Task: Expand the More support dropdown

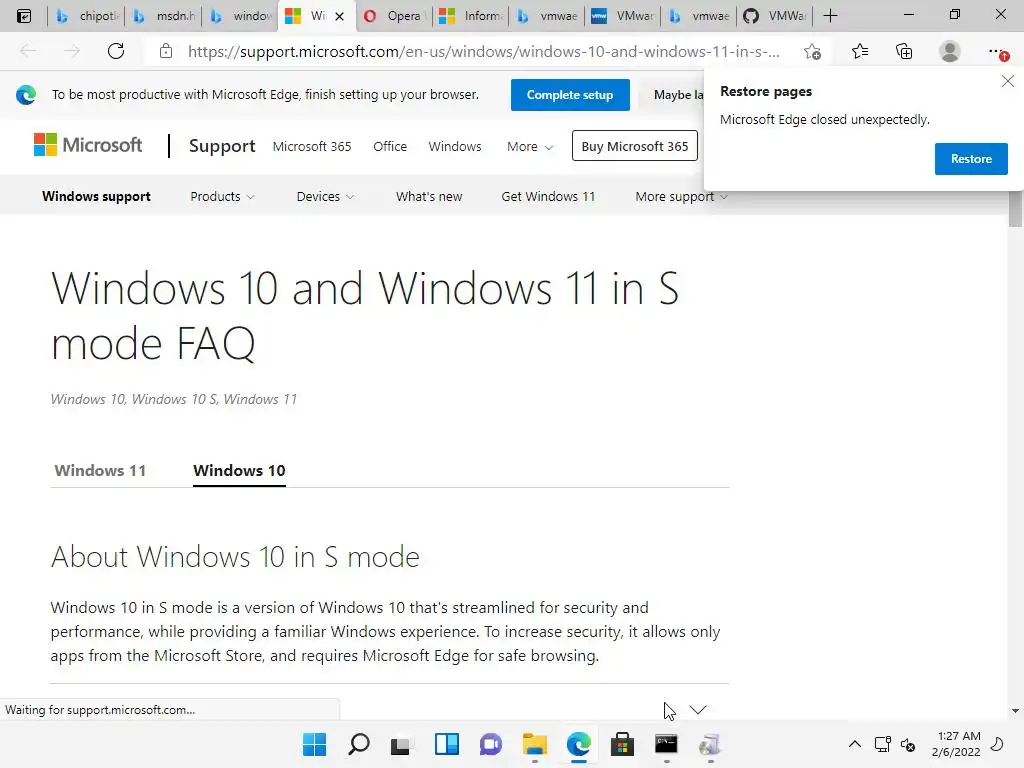Action: point(681,197)
